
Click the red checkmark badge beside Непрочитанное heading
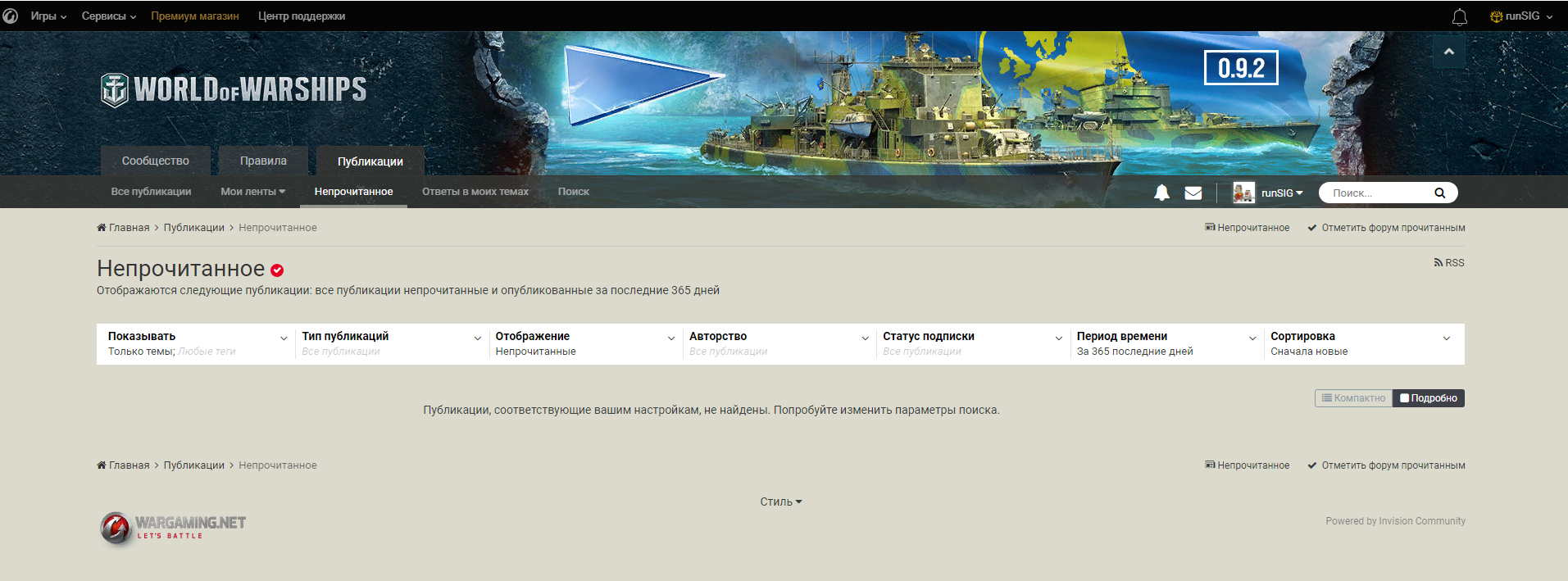coord(277,270)
